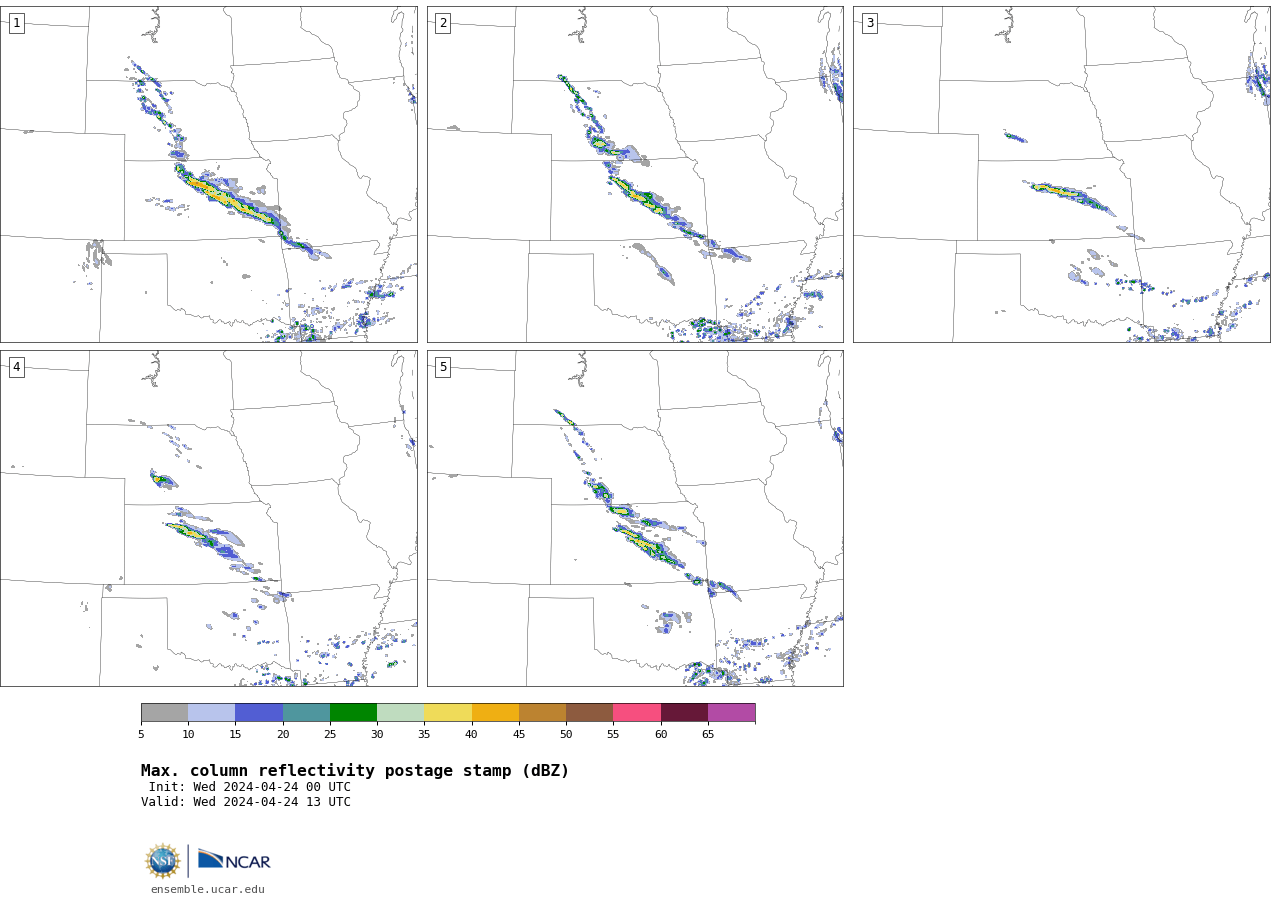Click the maroon 60-65 dBZ swatch
1280x901 pixels.
pos(684,712)
